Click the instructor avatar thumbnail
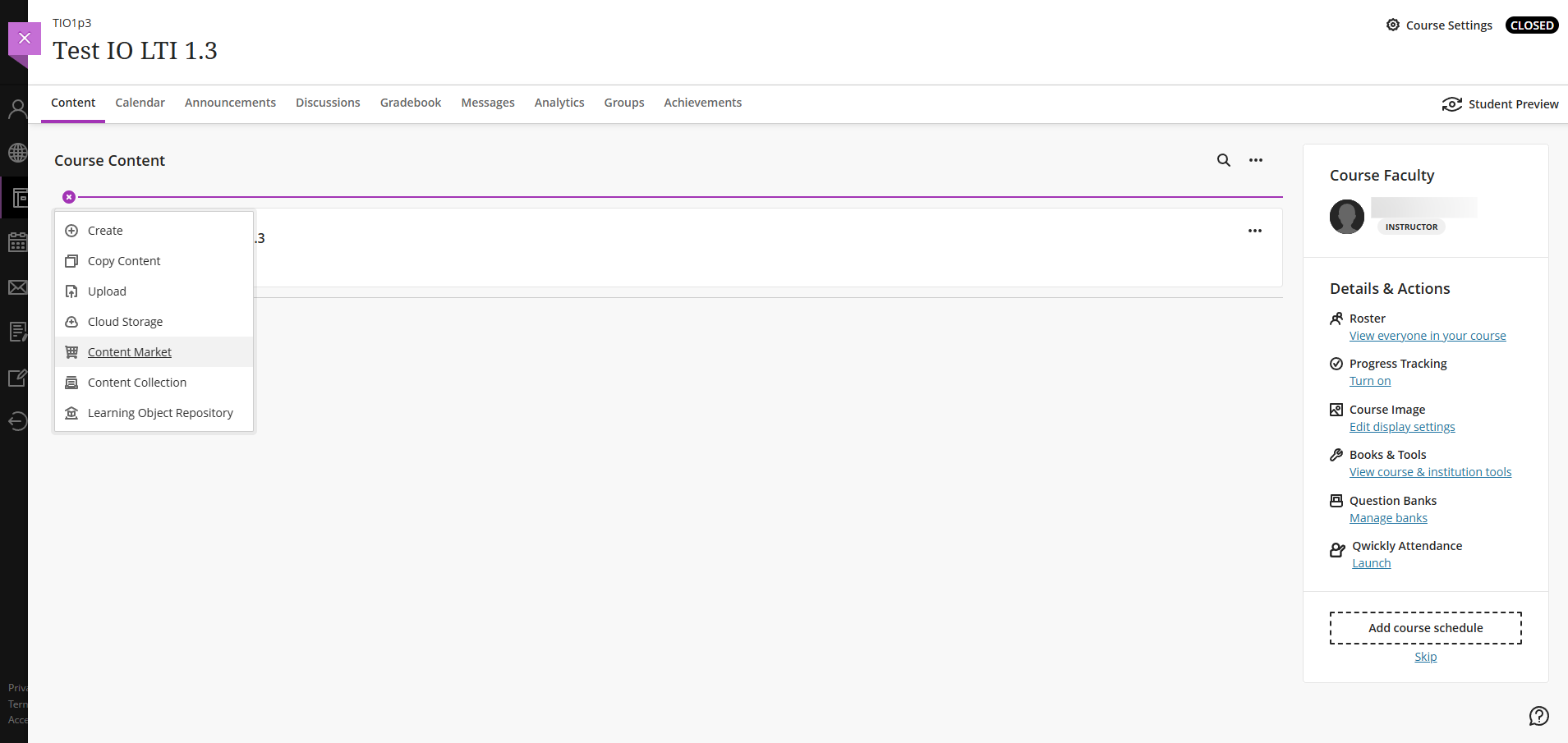This screenshot has height=743, width=1568. [1347, 217]
